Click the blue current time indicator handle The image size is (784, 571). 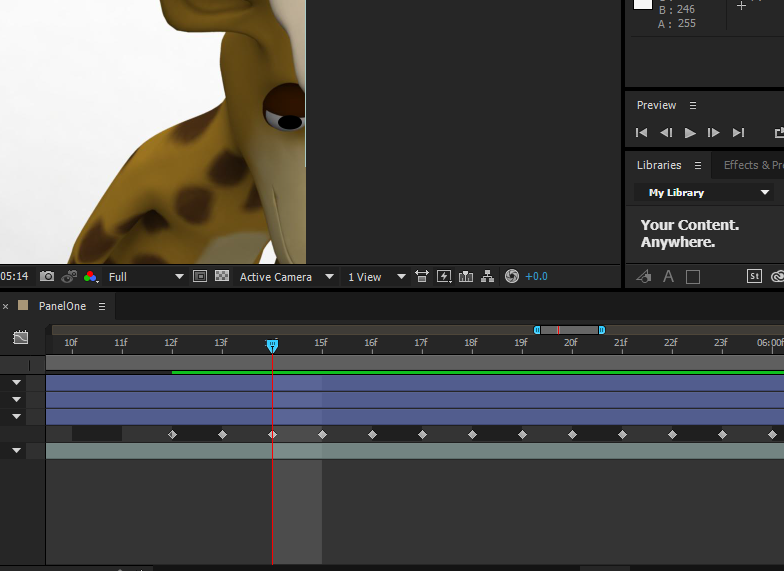(x=272, y=346)
